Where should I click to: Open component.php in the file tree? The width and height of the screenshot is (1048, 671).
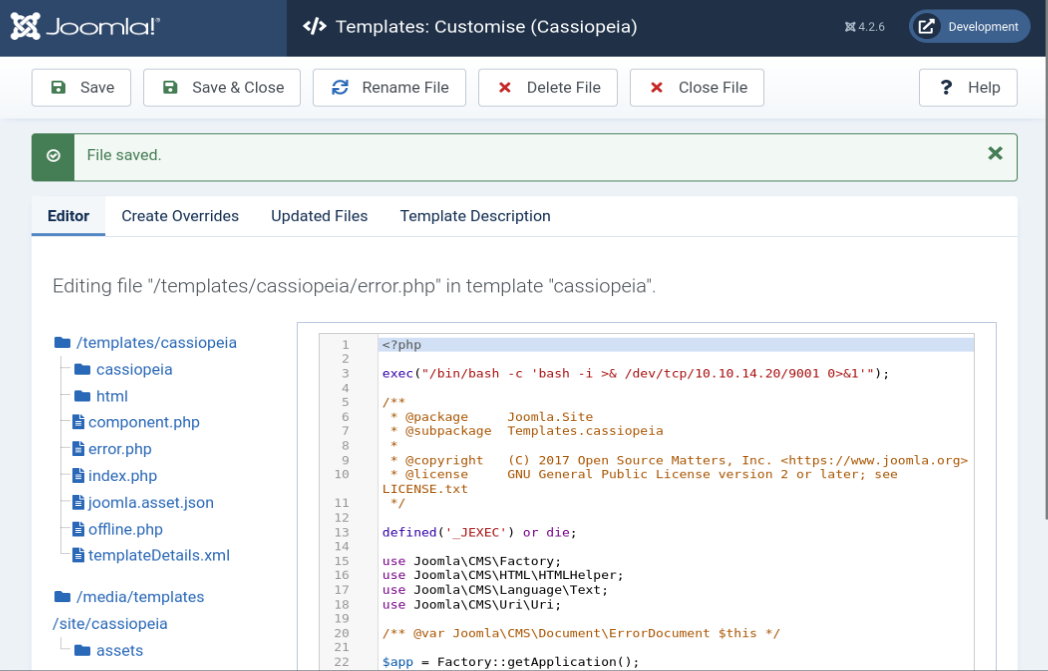[x=144, y=422]
